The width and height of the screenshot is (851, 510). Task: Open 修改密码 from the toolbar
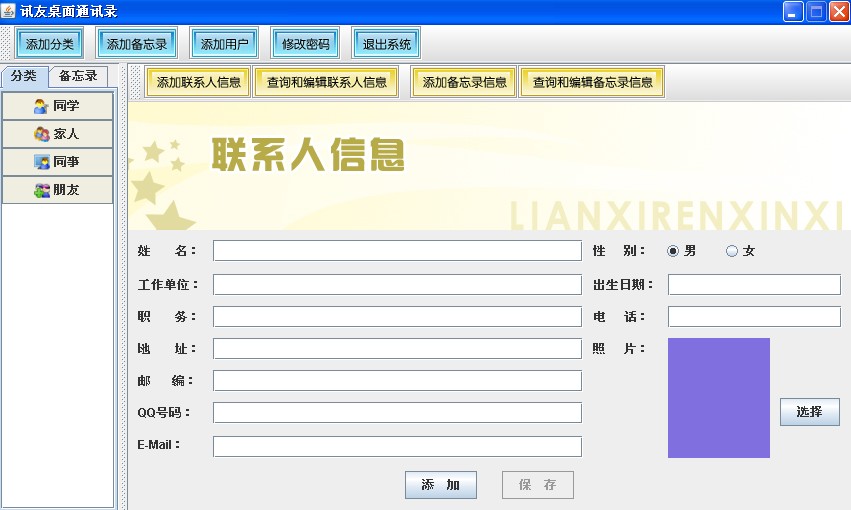tap(305, 43)
